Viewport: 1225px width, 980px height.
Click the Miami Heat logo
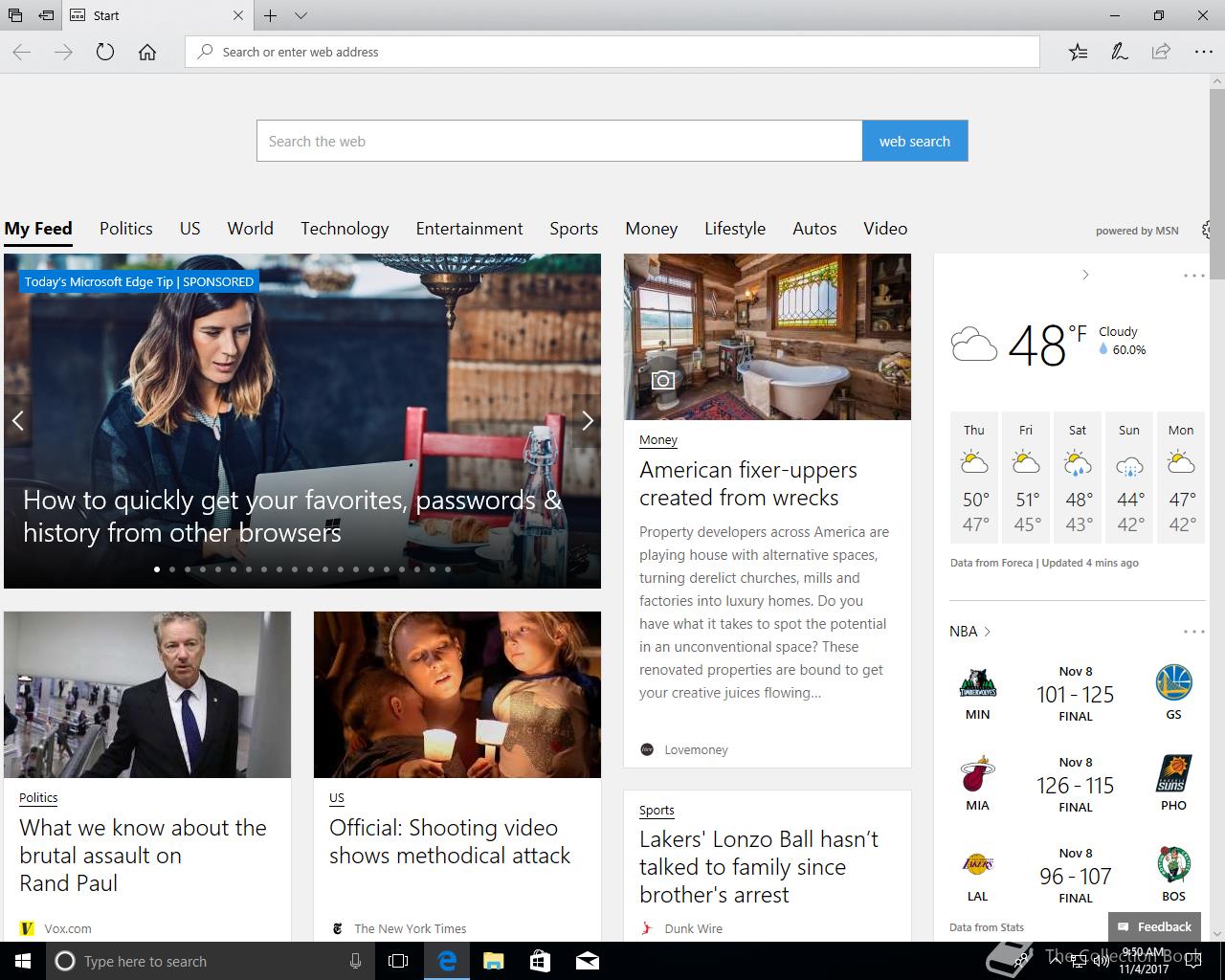(977, 774)
